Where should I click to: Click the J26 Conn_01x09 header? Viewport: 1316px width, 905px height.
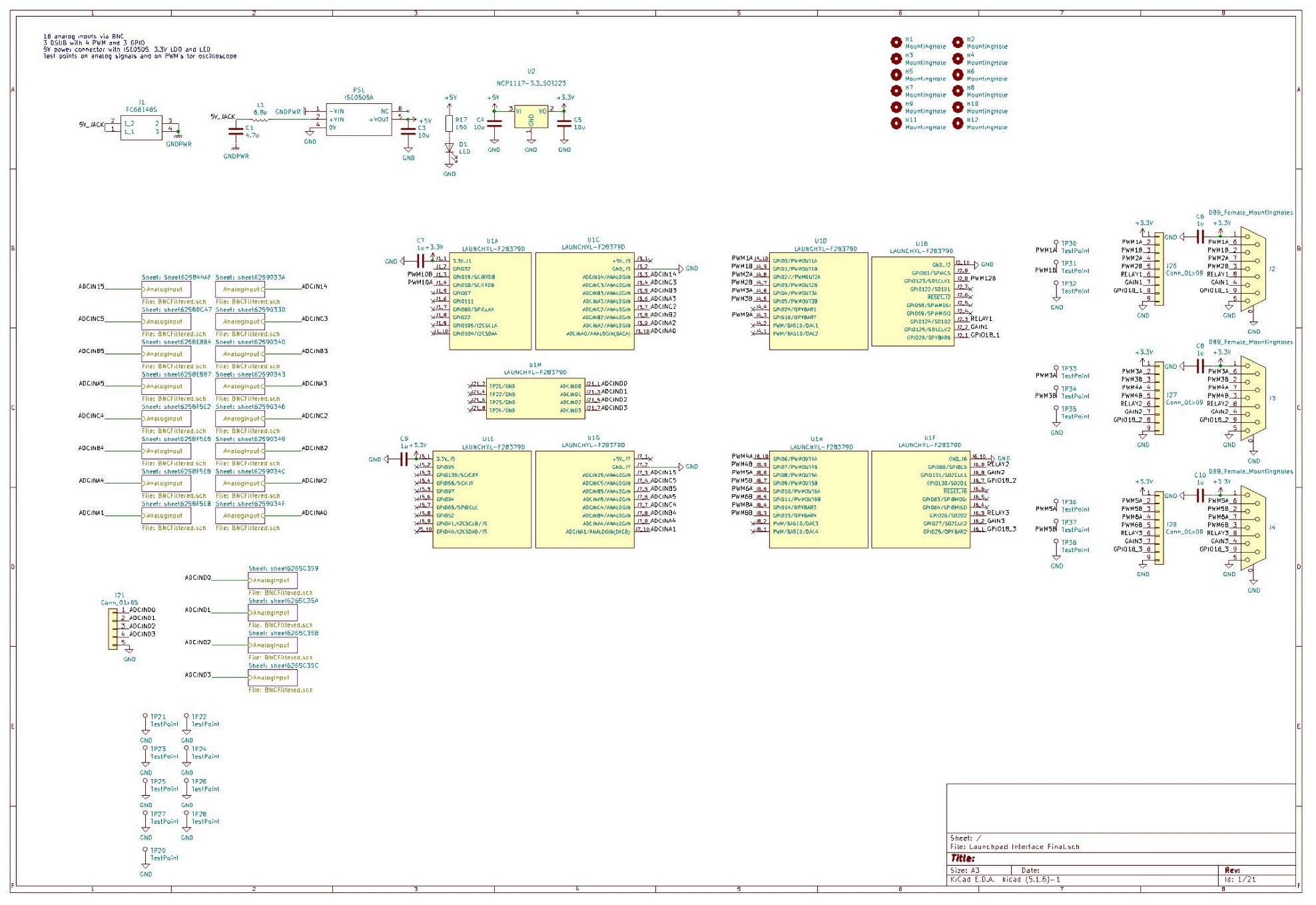click(1159, 269)
